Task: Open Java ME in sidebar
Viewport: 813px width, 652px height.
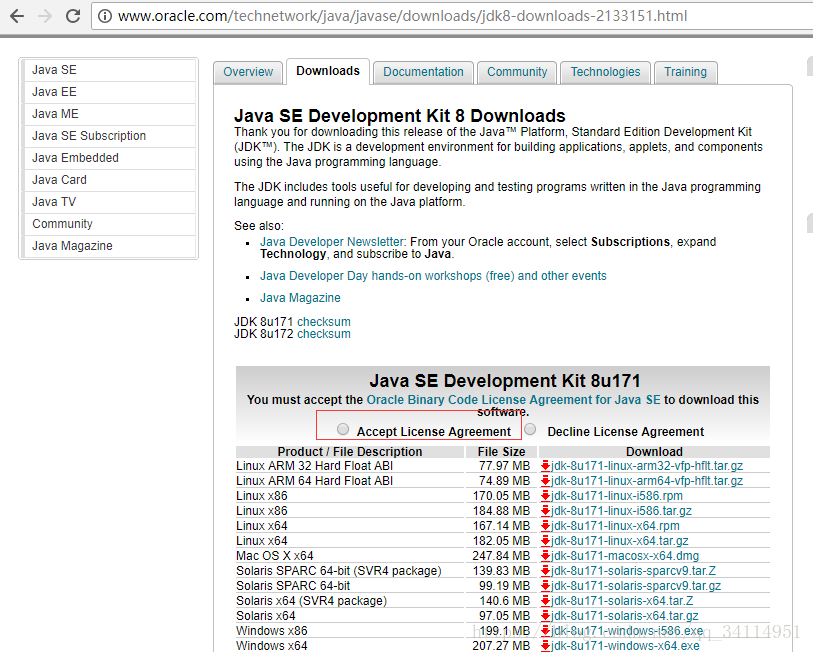Action: tap(109, 114)
